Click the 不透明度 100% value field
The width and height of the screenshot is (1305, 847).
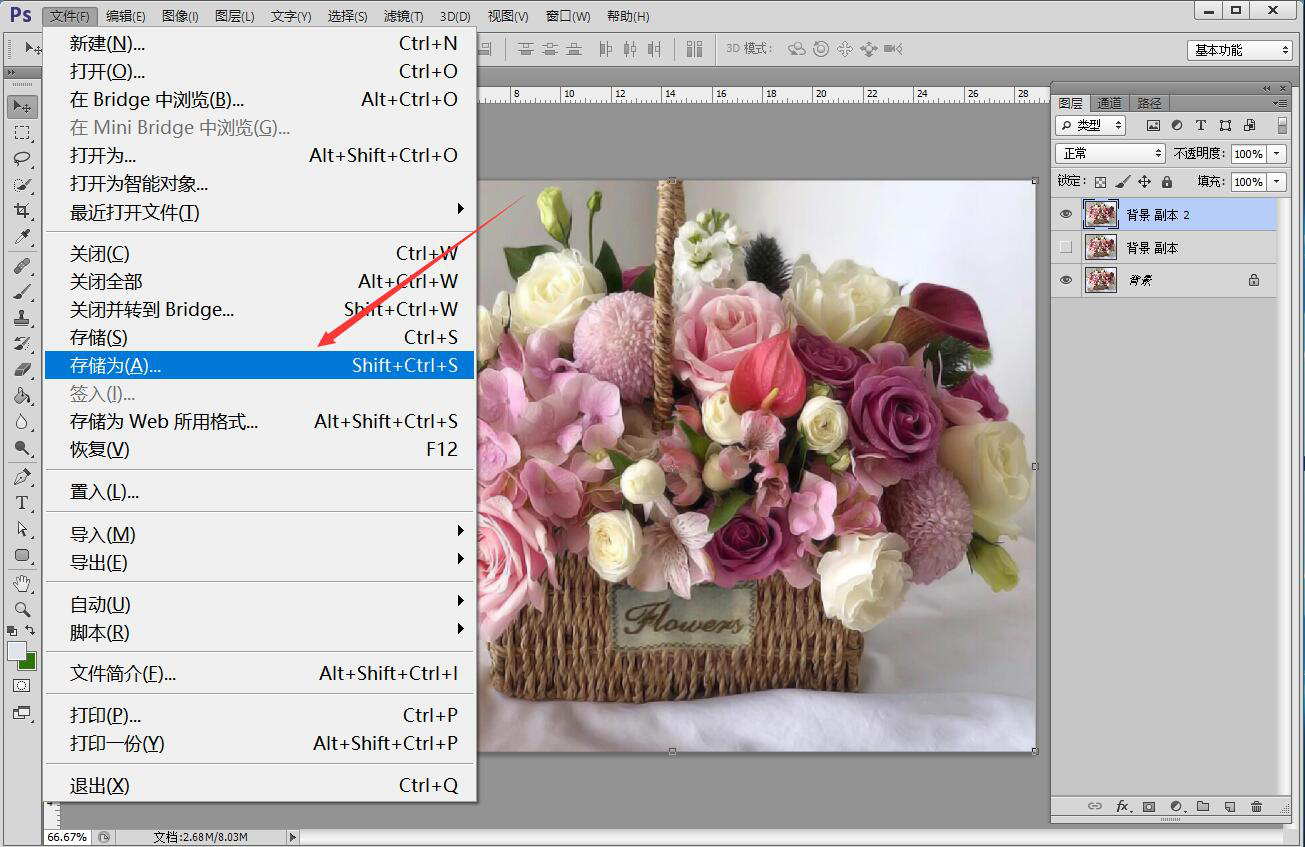coord(1247,154)
